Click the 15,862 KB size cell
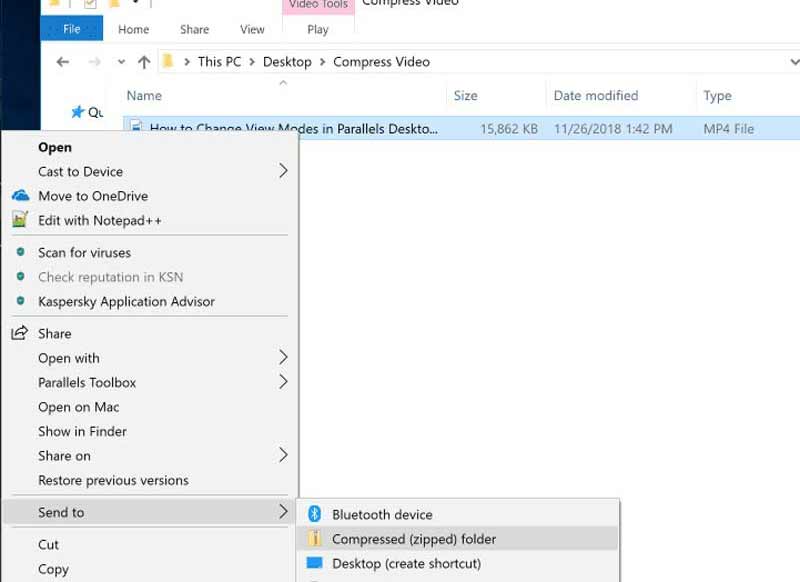This screenshot has height=582, width=800. [509, 129]
